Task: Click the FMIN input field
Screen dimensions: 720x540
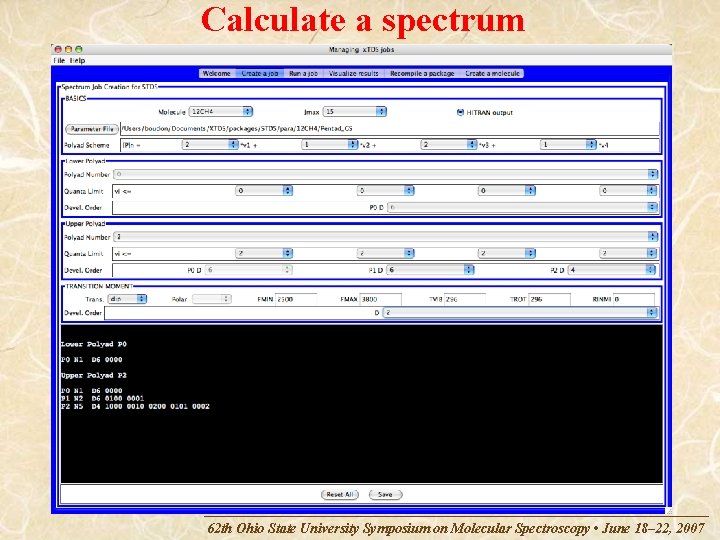Action: [296, 299]
